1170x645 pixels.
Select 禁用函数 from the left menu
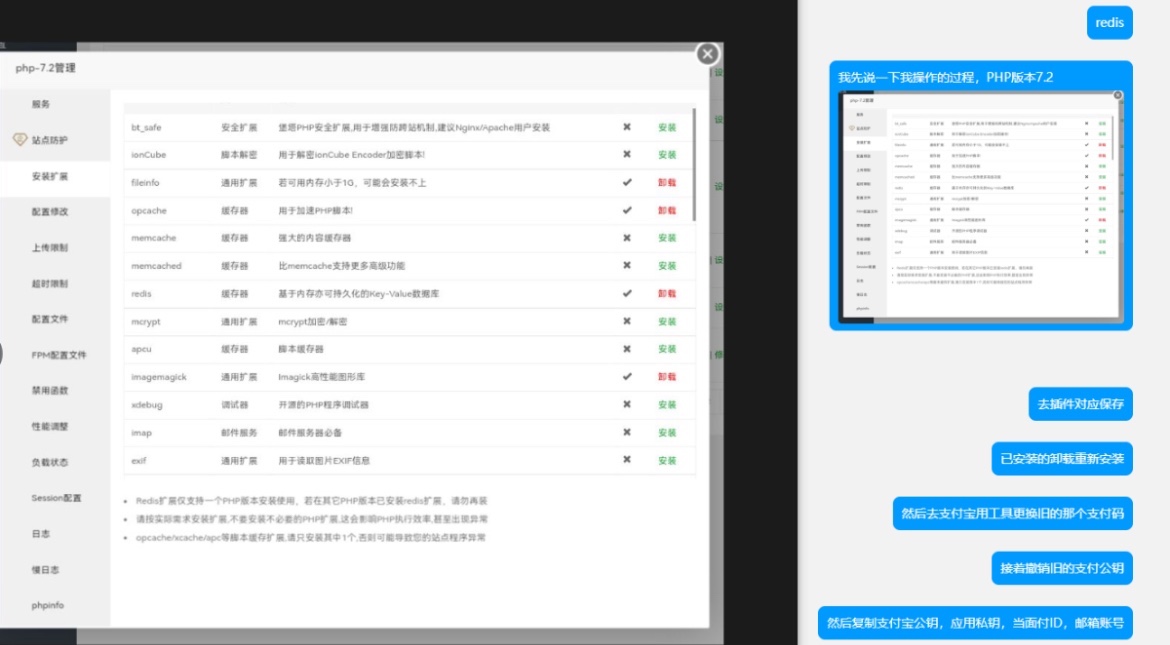(x=49, y=390)
